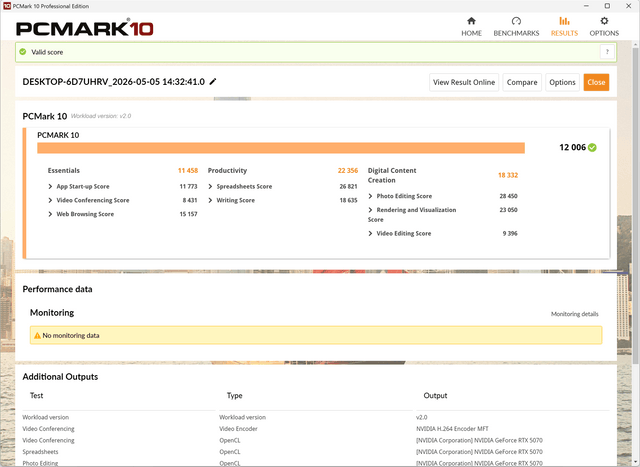This screenshot has width=640, height=467.
Task: Click the Performance data heading
Action: [58, 289]
